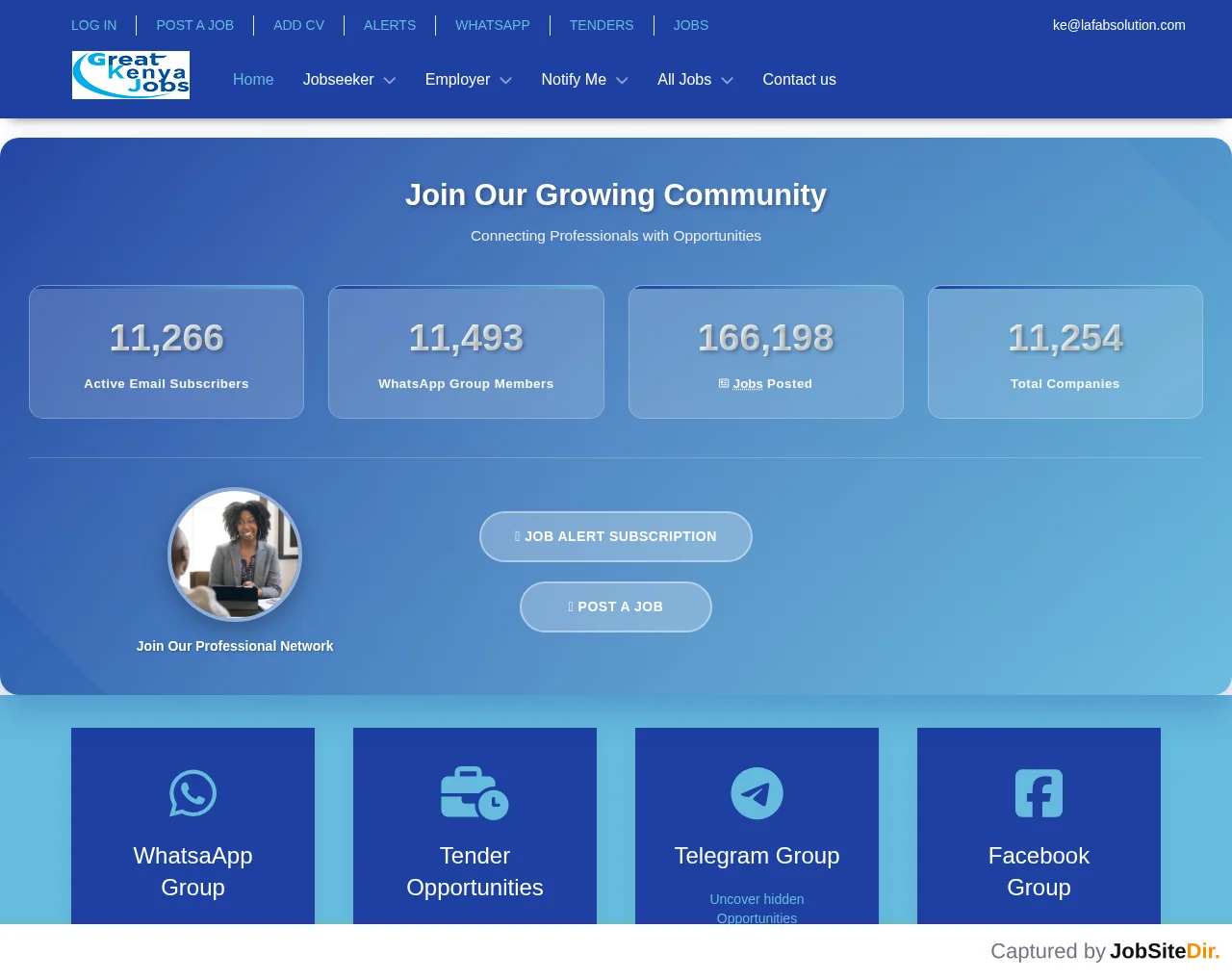Select the 166,198 Jobs Posted card
Image resolution: width=1232 pixels, height=980 pixels.
click(766, 351)
